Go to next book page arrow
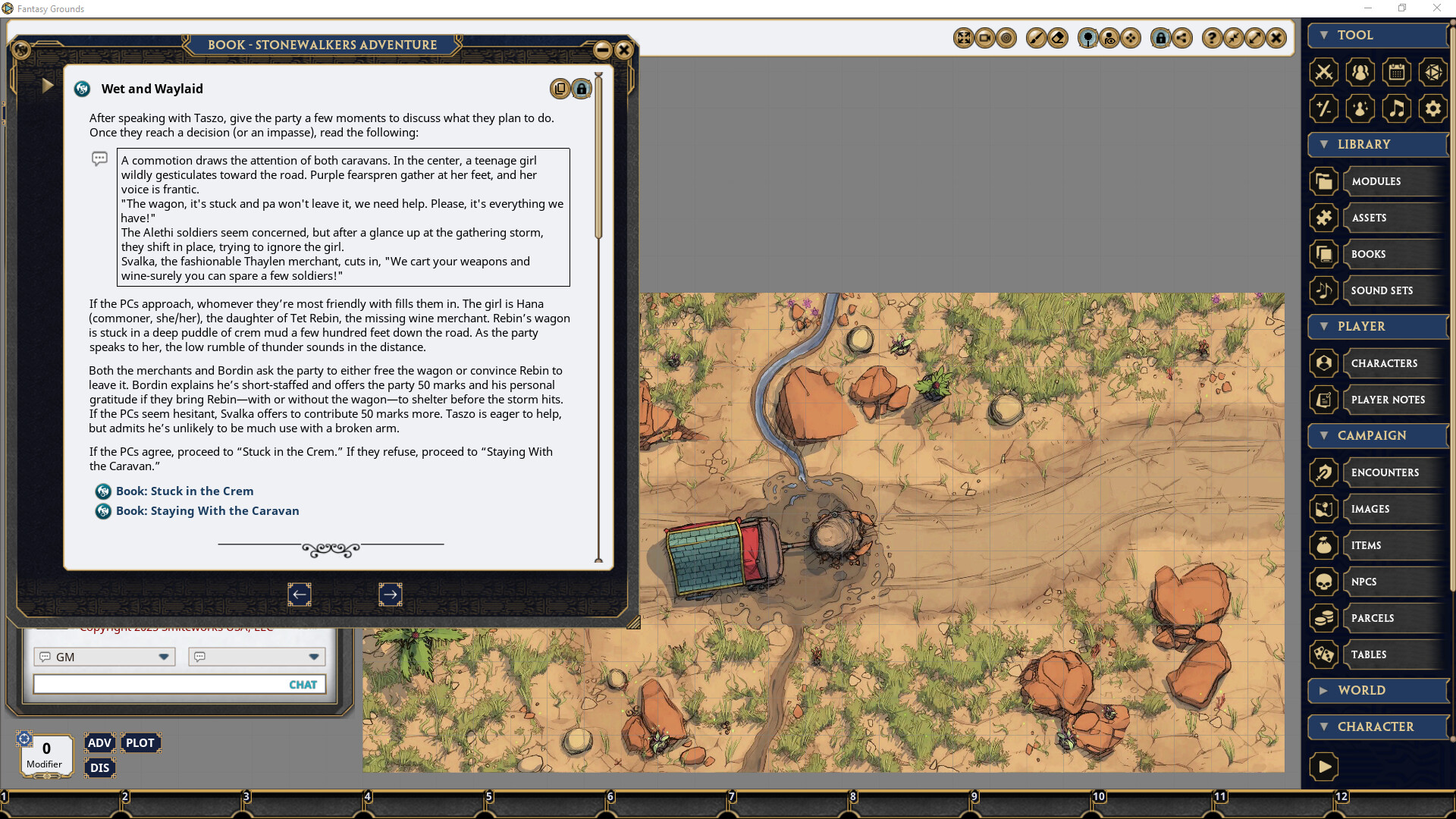1456x819 pixels. coord(390,595)
